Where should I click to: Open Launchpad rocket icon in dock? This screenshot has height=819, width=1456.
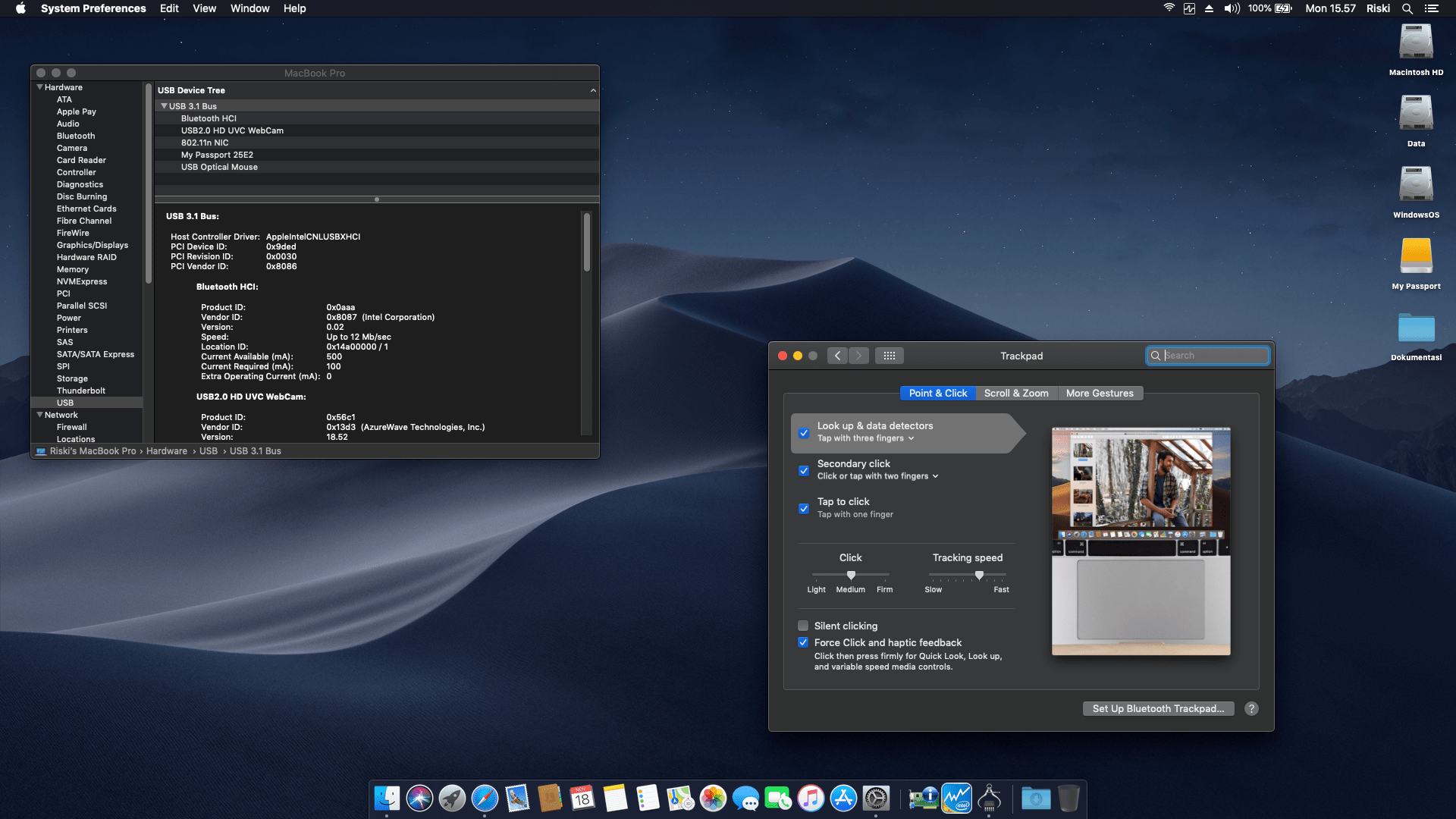[x=452, y=799]
